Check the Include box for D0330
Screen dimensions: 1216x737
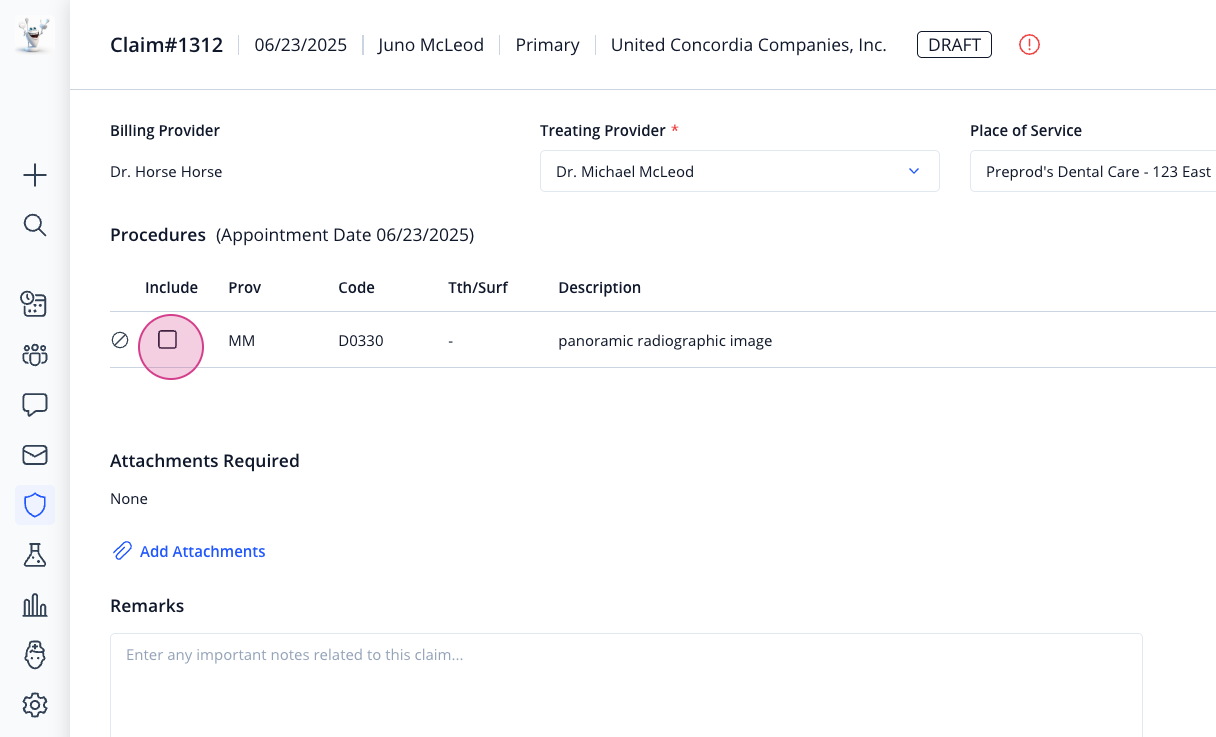tap(168, 340)
